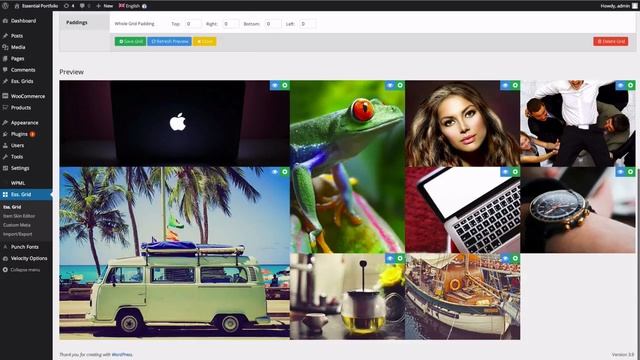
Task: Open settings on the office men item
Action: (x=631, y=85)
